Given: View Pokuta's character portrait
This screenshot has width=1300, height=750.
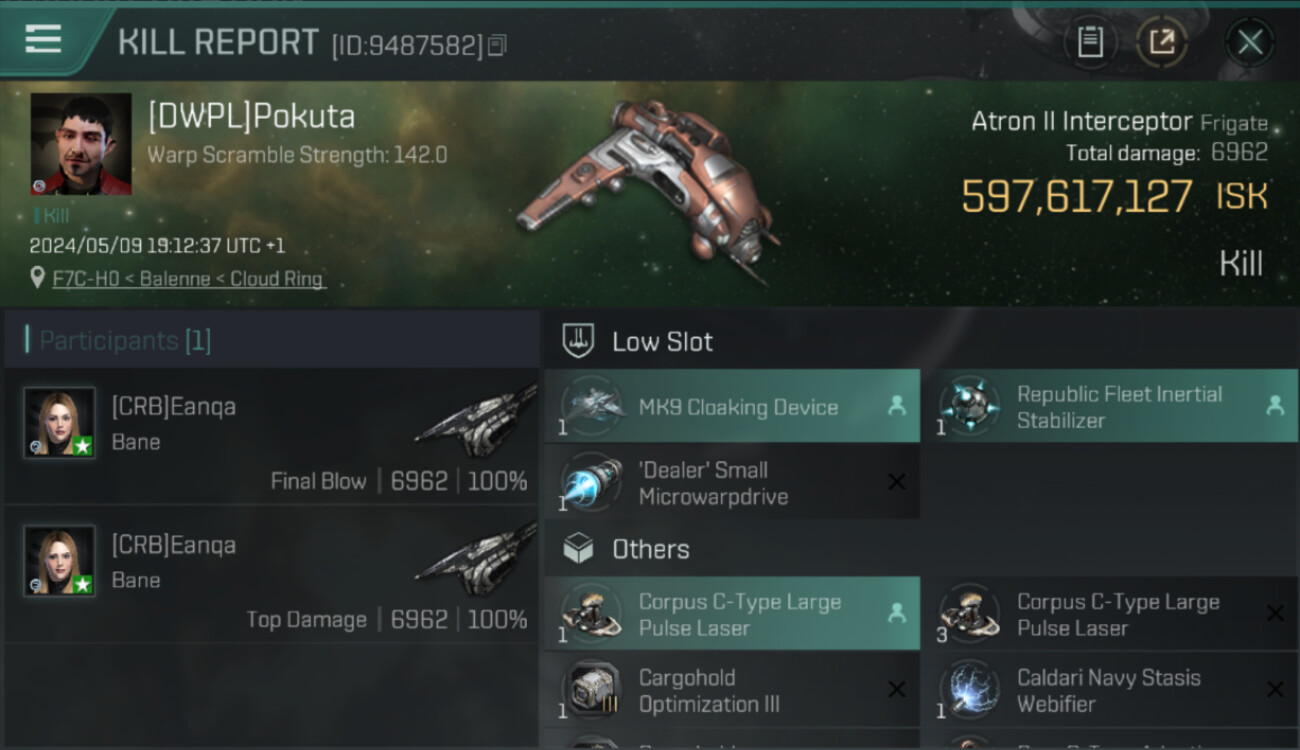Looking at the screenshot, I should 81,144.
